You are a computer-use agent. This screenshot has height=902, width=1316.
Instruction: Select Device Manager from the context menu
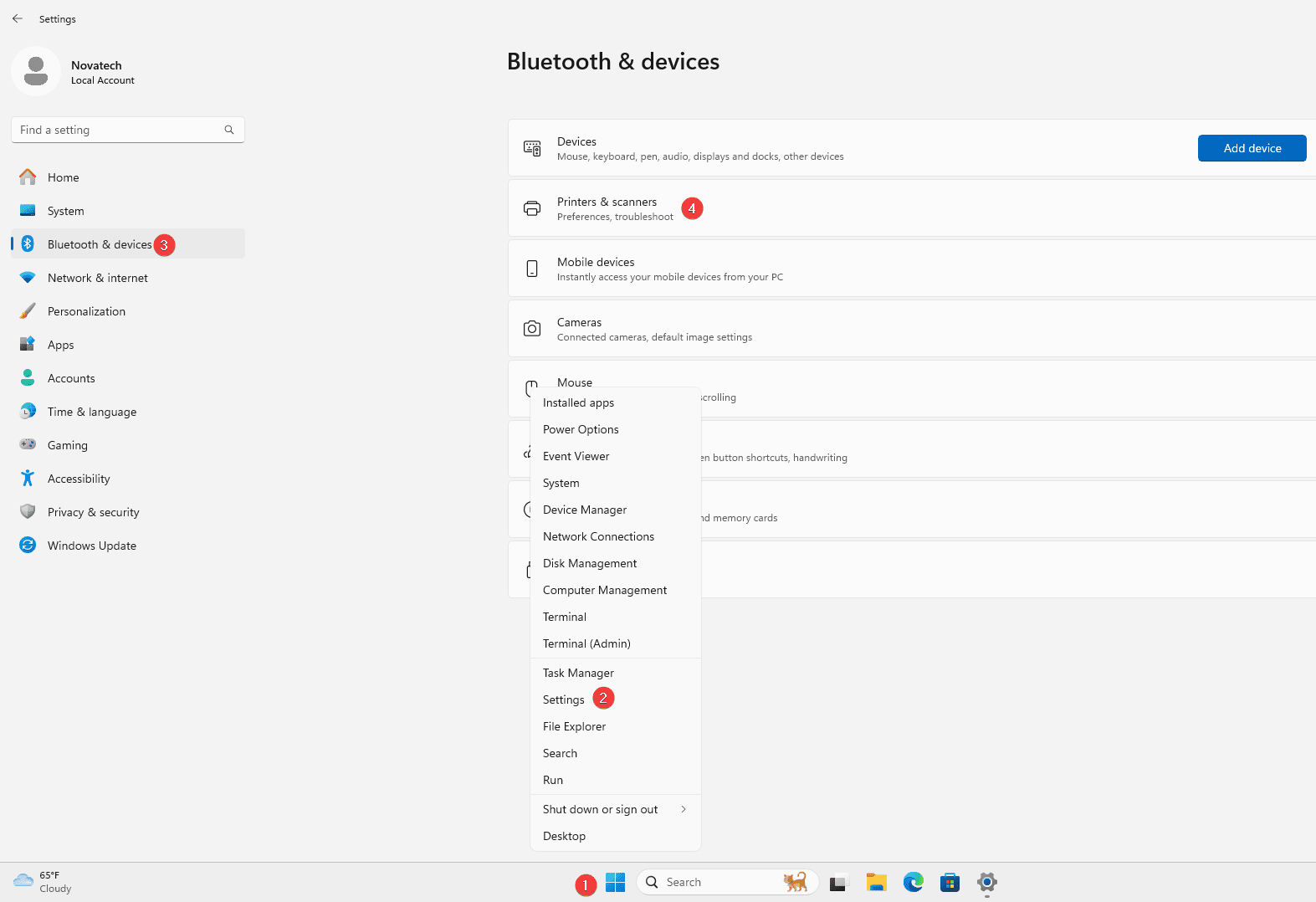(585, 510)
